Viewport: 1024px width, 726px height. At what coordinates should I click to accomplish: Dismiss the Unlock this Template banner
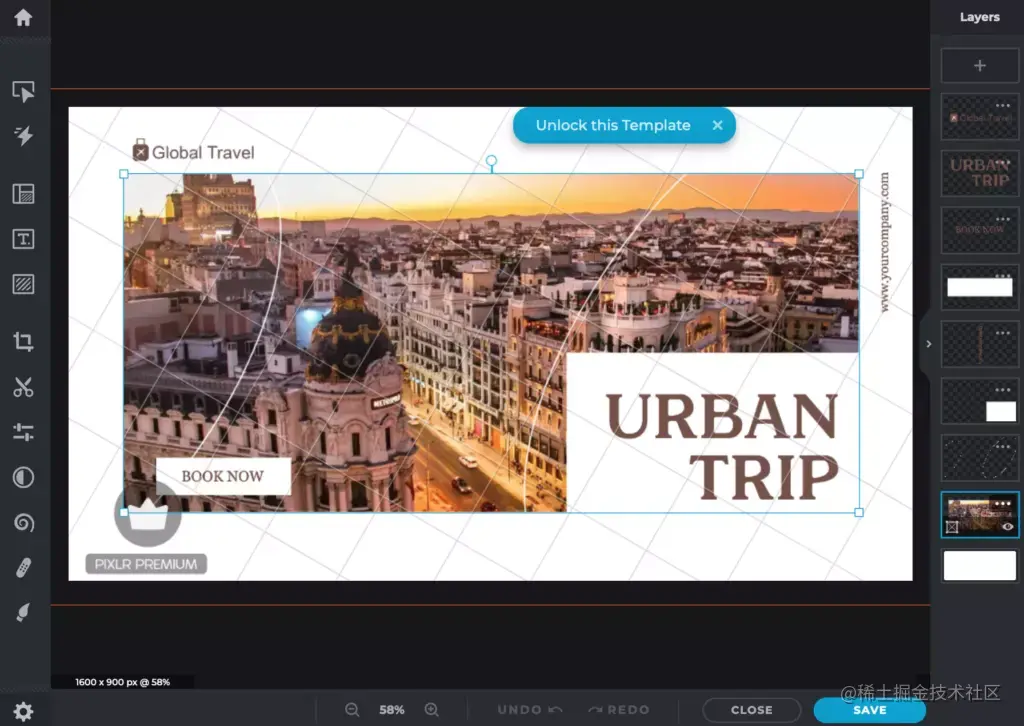[x=717, y=125]
